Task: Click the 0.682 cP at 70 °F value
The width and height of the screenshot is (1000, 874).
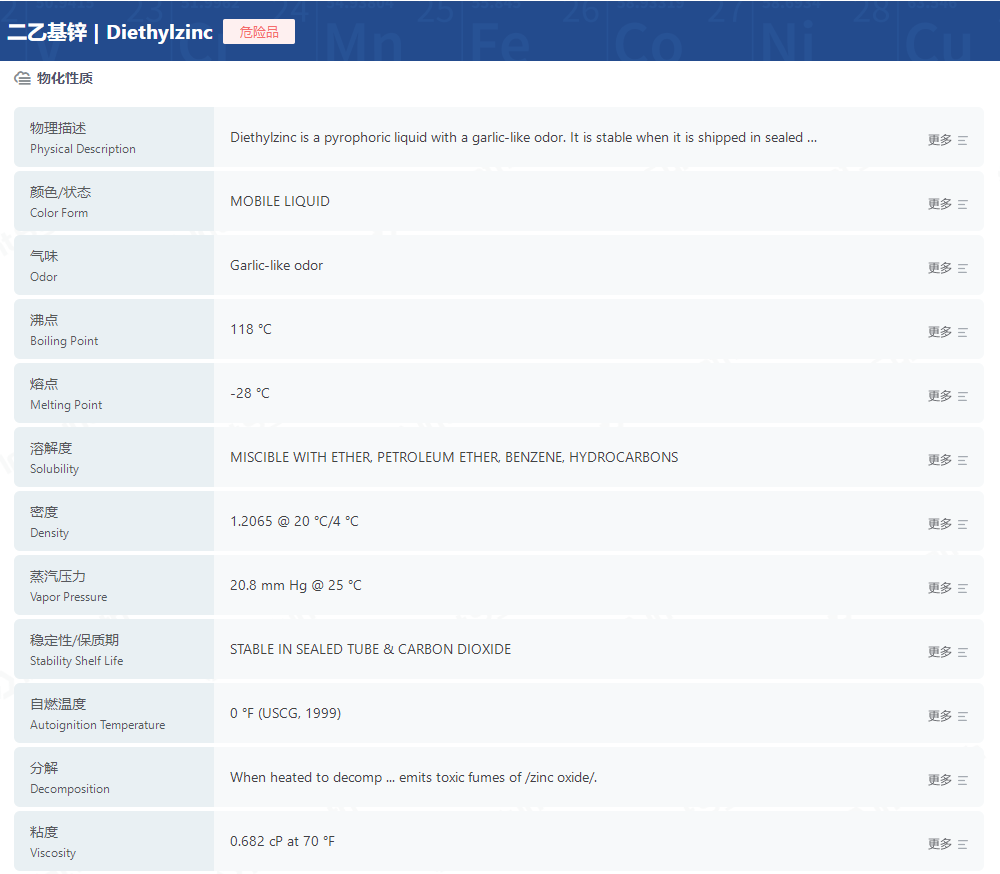Action: 282,841
